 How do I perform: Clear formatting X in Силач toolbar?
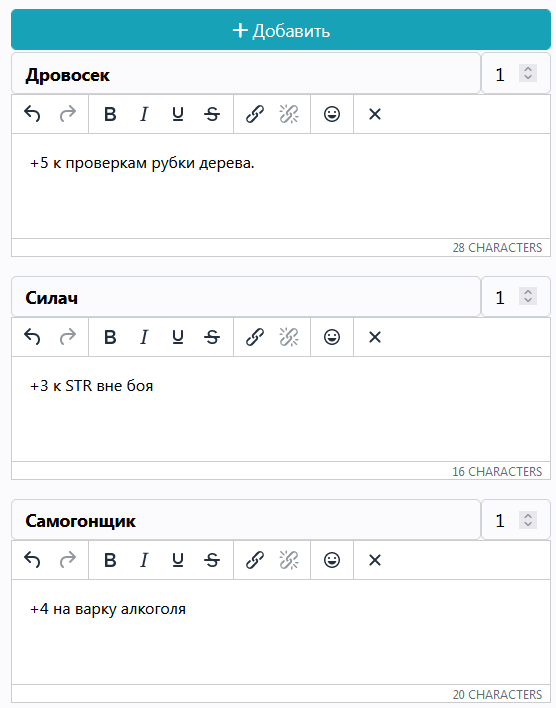click(x=375, y=337)
